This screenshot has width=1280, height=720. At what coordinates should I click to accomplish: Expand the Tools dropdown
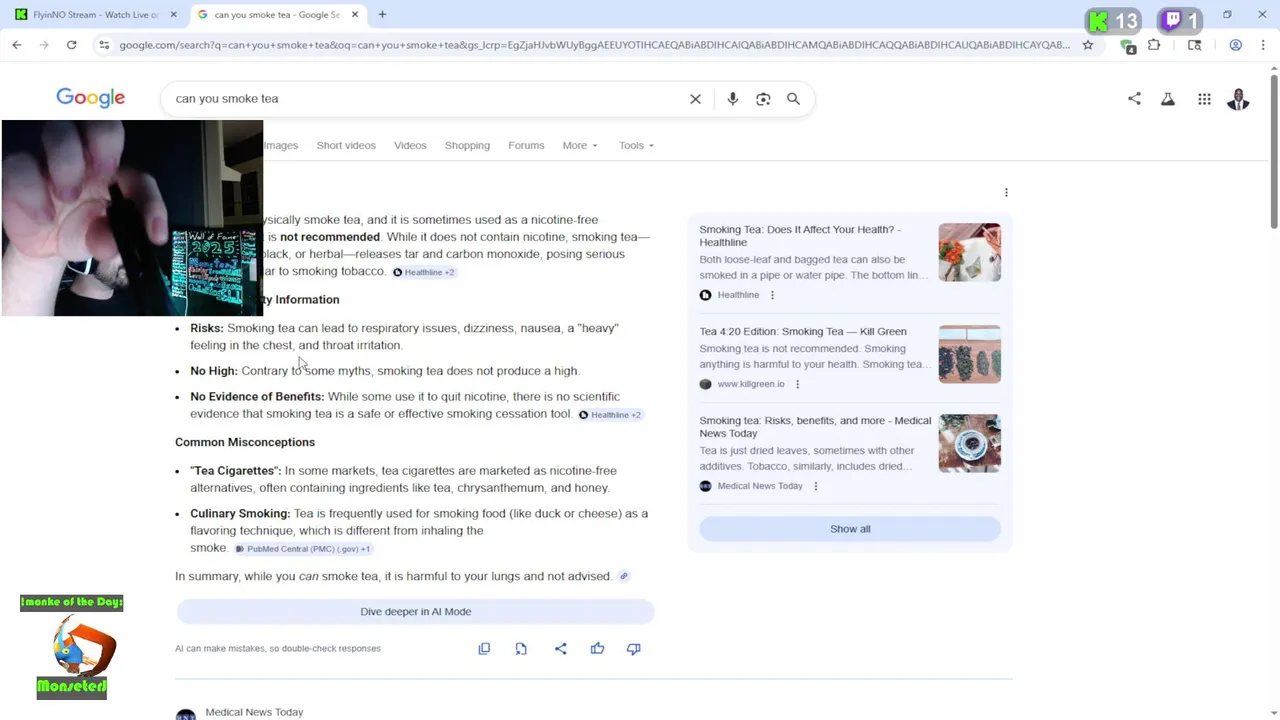coord(636,146)
